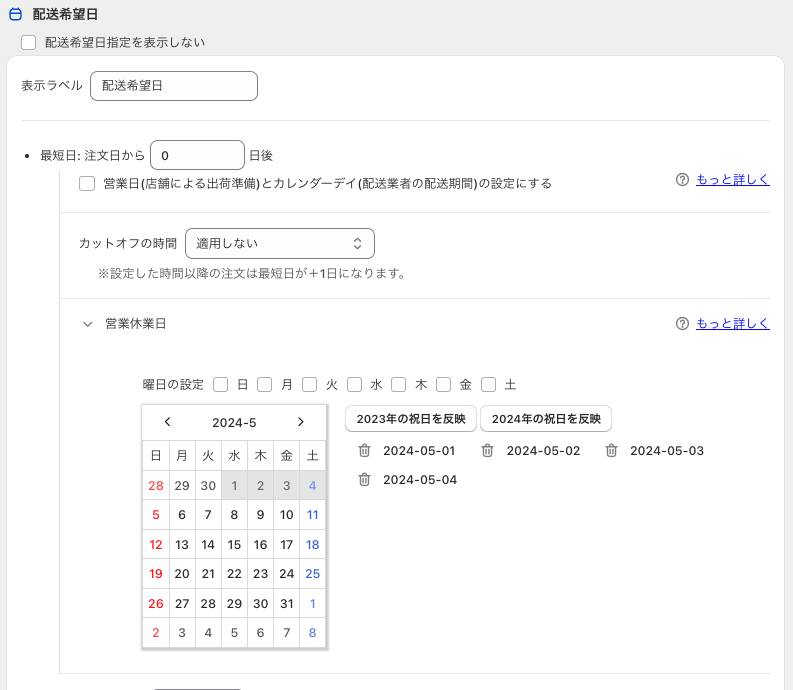The image size is (793, 690).
Task: Select Sunday May 19 on calendar
Action: point(156,574)
